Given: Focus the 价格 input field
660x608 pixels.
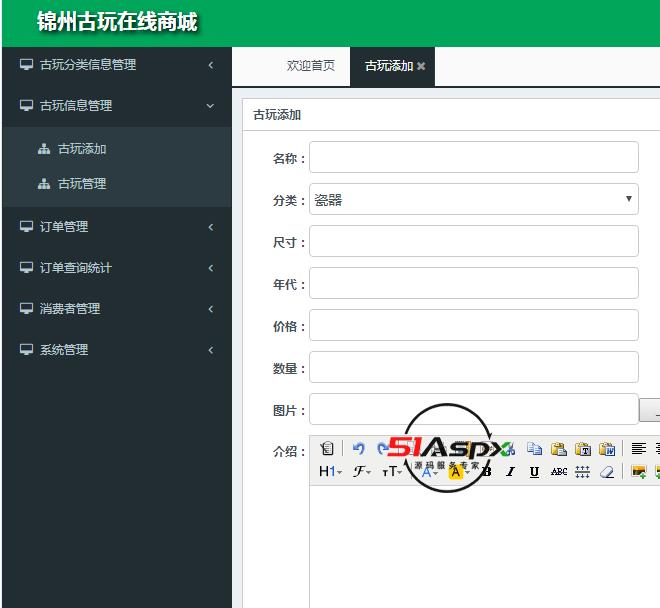Looking at the screenshot, I should (x=474, y=325).
